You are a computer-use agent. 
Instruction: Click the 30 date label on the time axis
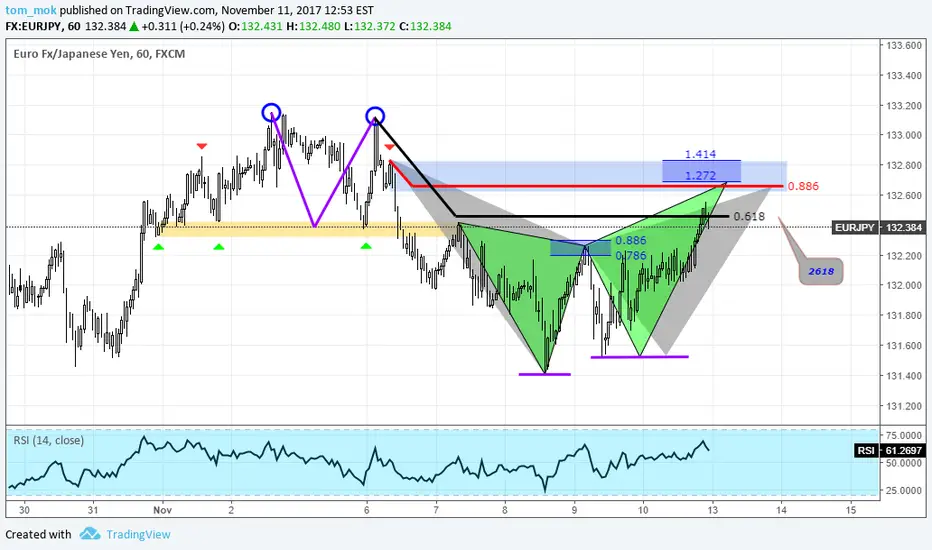[24, 510]
